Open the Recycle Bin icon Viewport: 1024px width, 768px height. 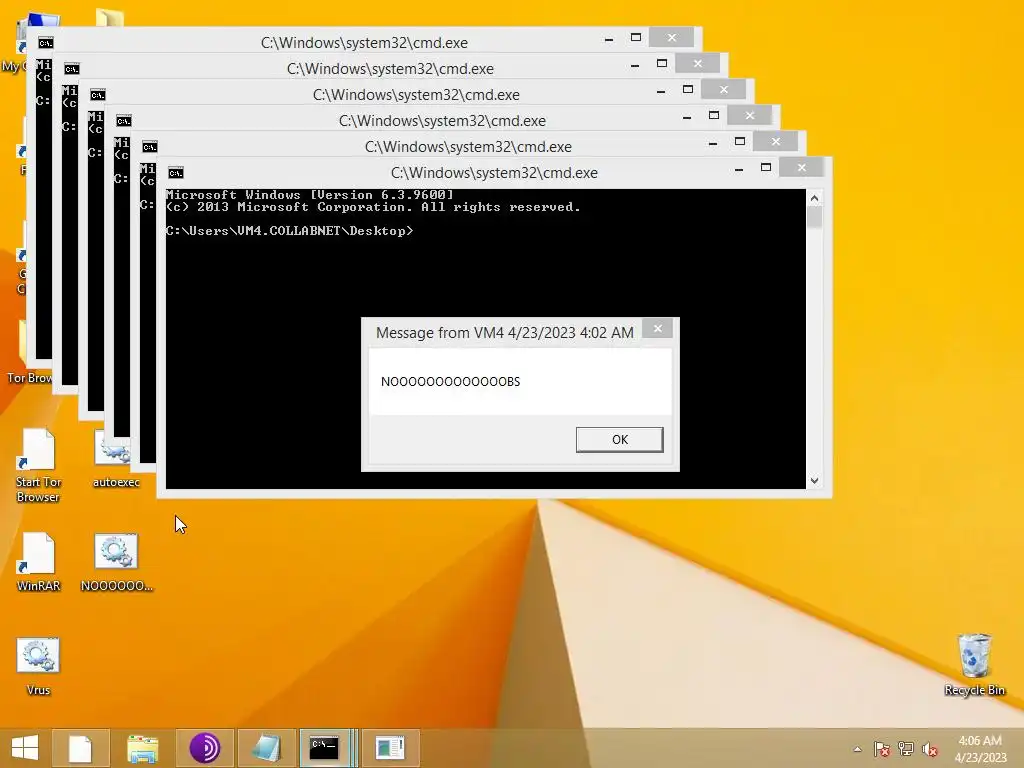coord(974,664)
